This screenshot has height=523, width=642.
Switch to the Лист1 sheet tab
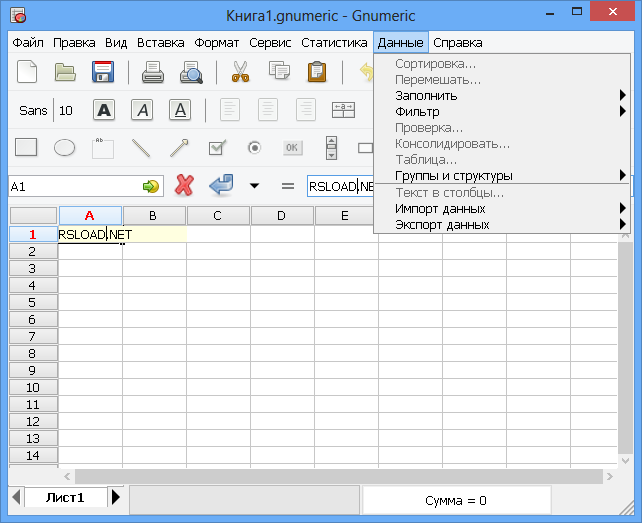(66, 498)
